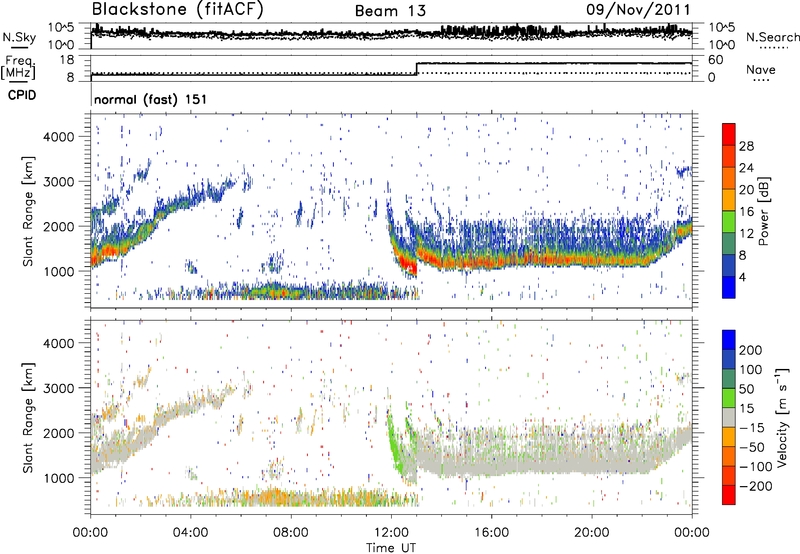Pick the light green segment of power colorbar
The height and width of the screenshot is (554, 800).
[729, 221]
